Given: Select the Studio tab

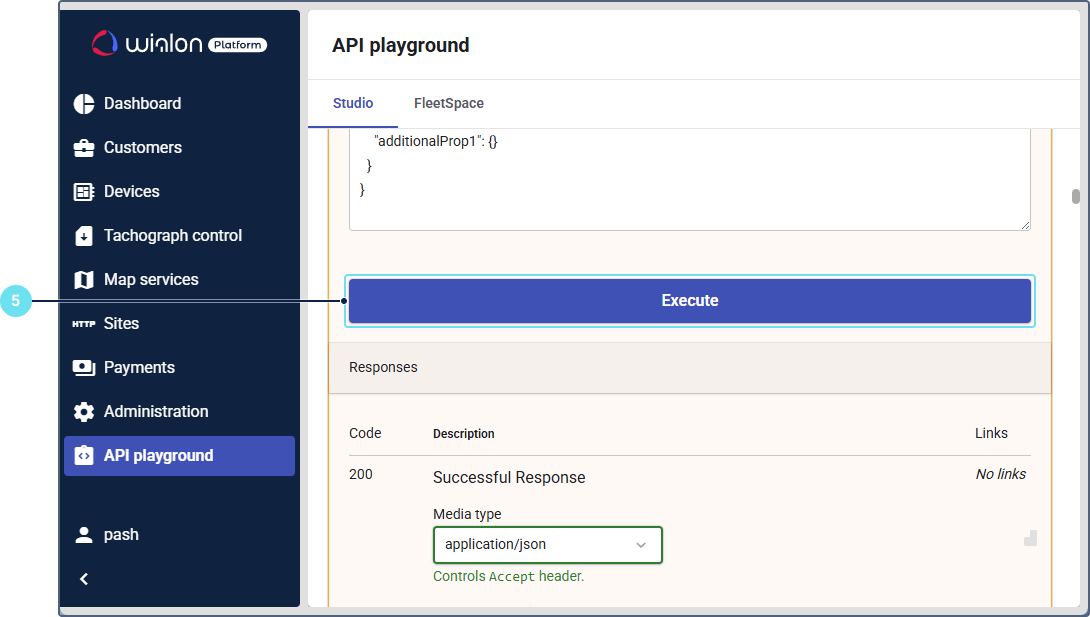Looking at the screenshot, I should pos(353,104).
